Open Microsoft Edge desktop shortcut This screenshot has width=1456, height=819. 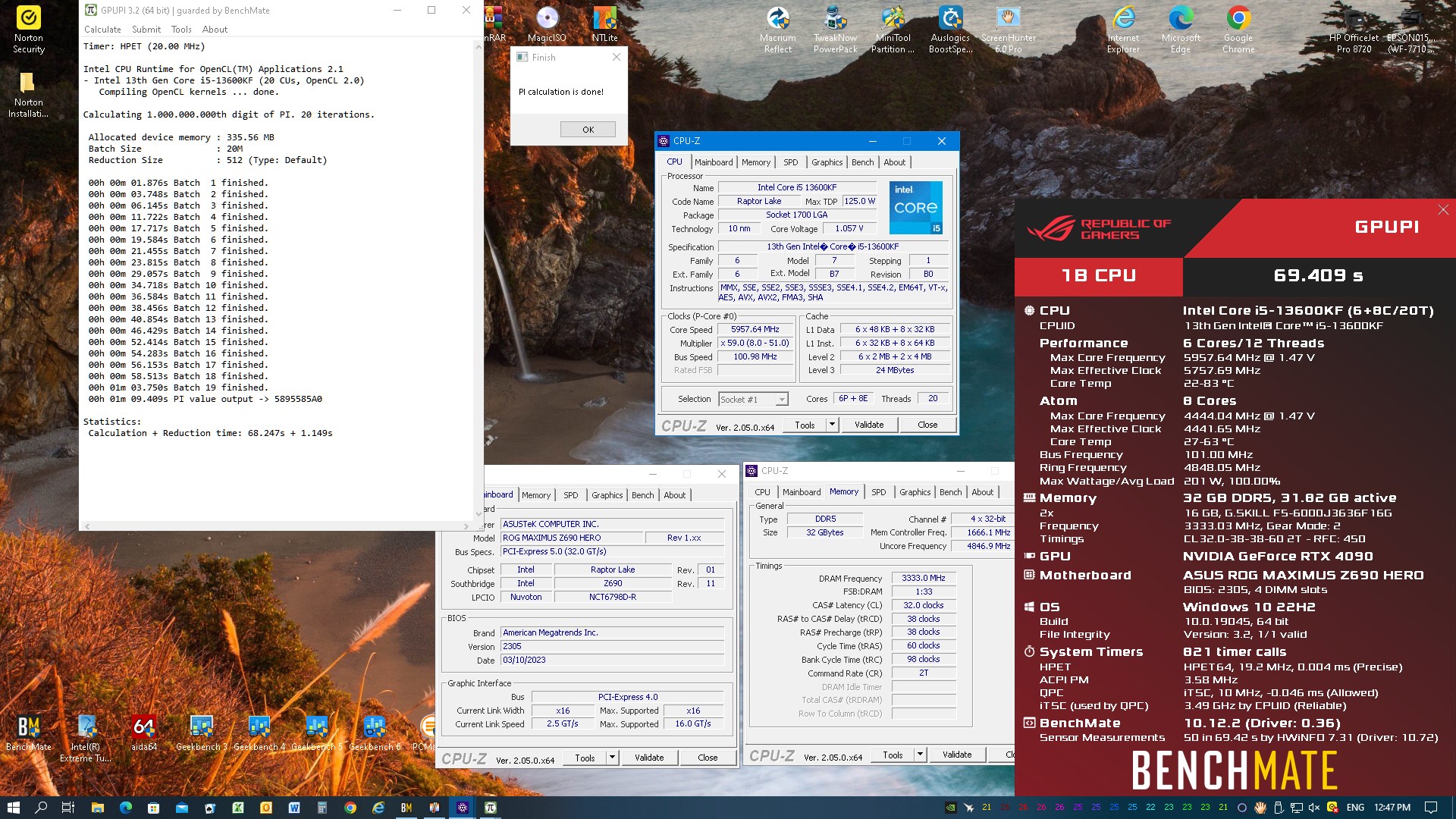coord(1181,30)
